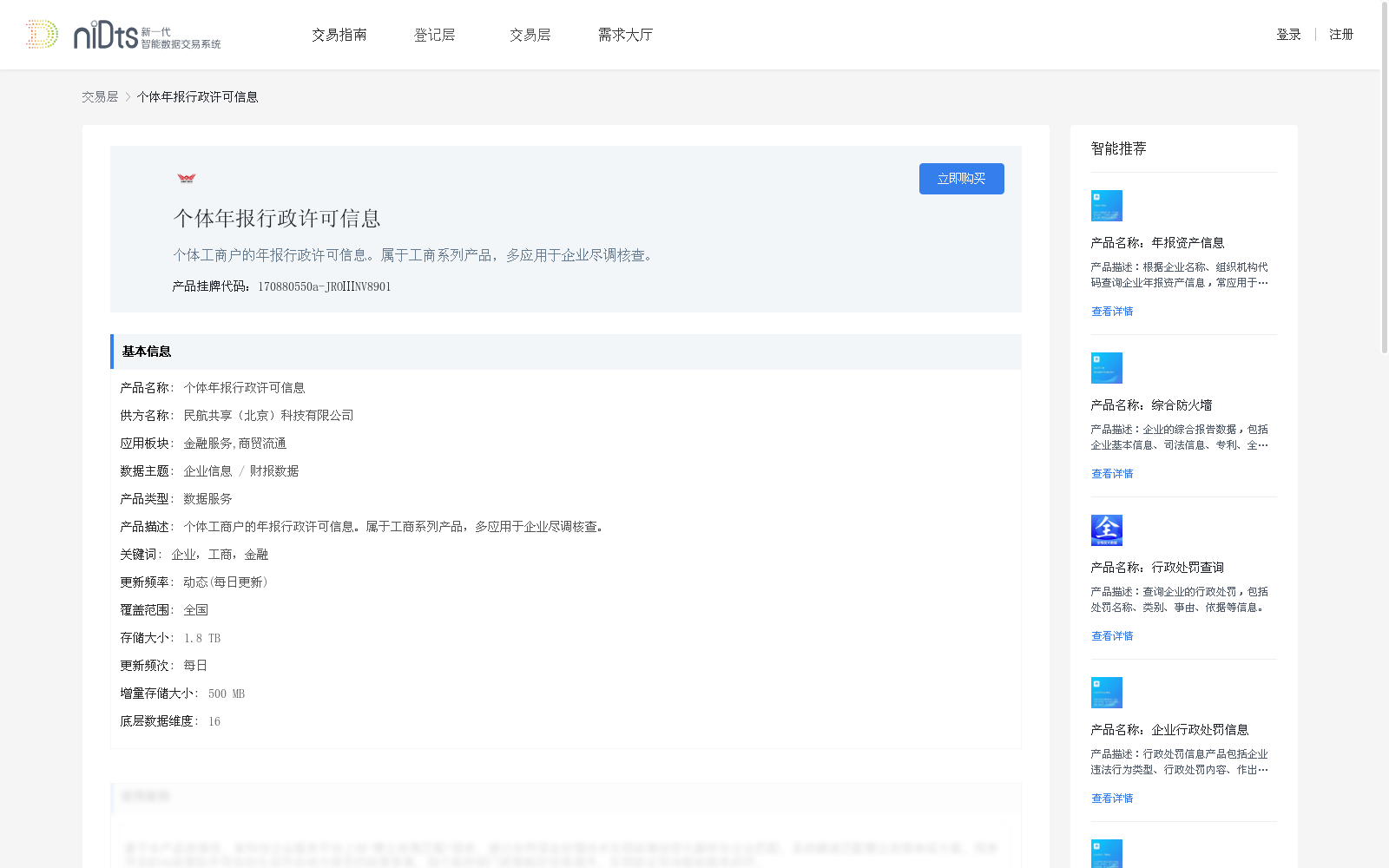
Task: Click 产品名称: 企业行政处罚信息 title
Action: (x=1170, y=730)
